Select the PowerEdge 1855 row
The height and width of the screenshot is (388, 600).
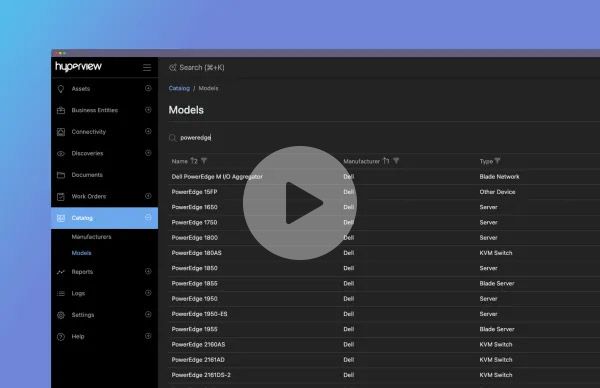(384, 284)
